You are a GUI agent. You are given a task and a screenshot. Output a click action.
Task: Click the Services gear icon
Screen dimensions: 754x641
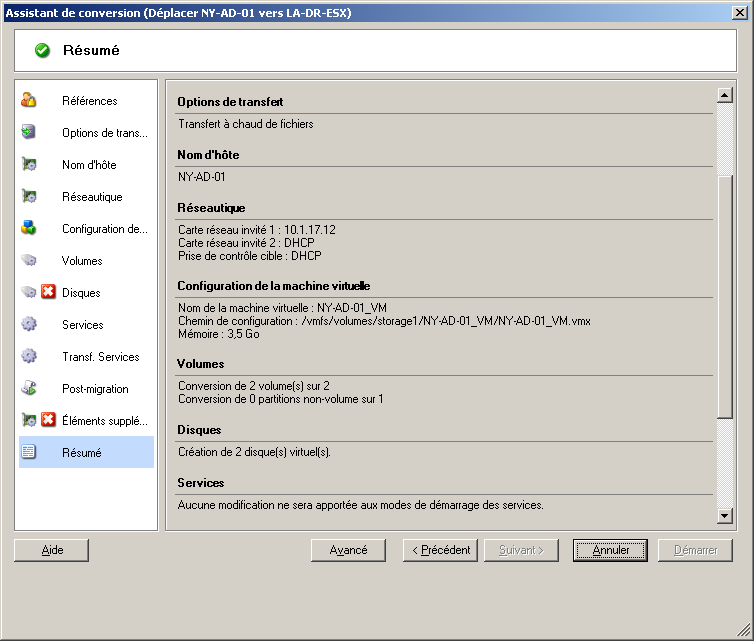click(x=29, y=324)
